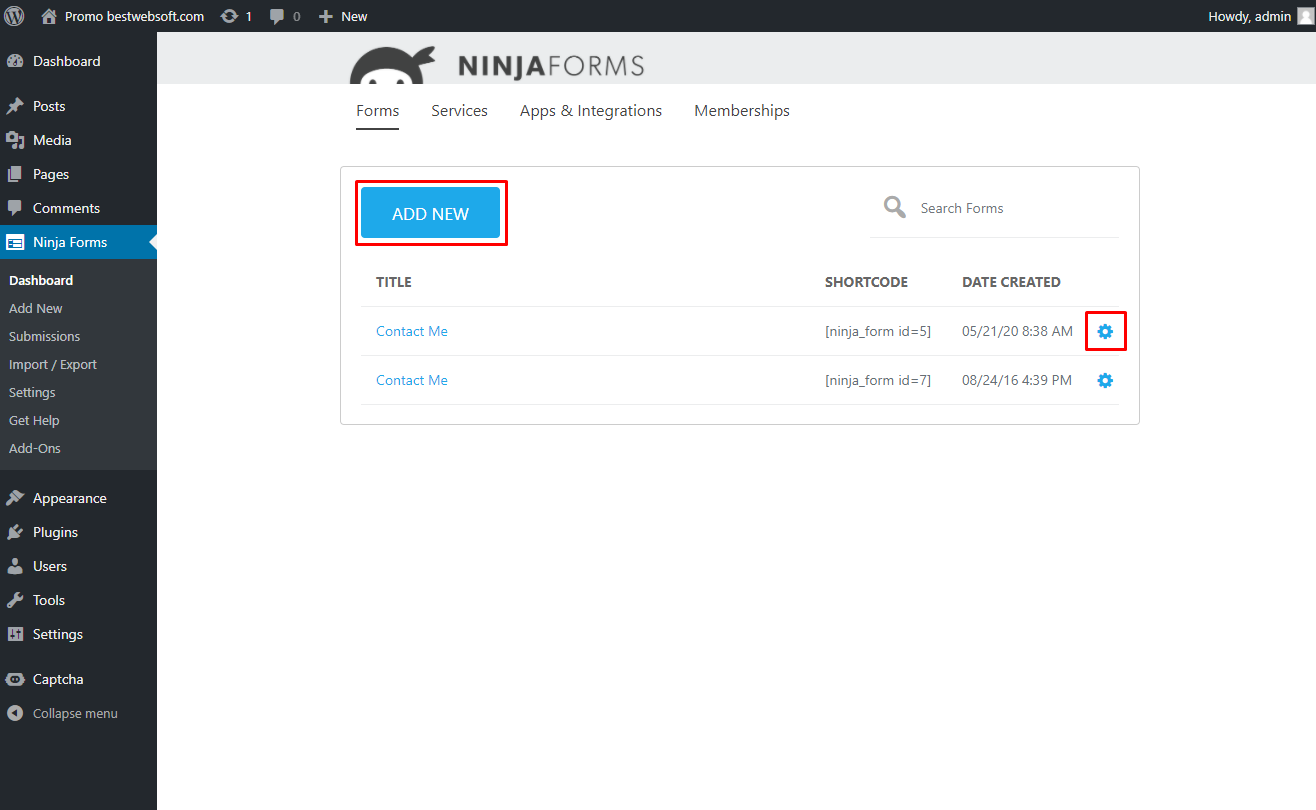This screenshot has width=1316, height=810.
Task: Open gear settings for form id=5
Action: coord(1105,331)
